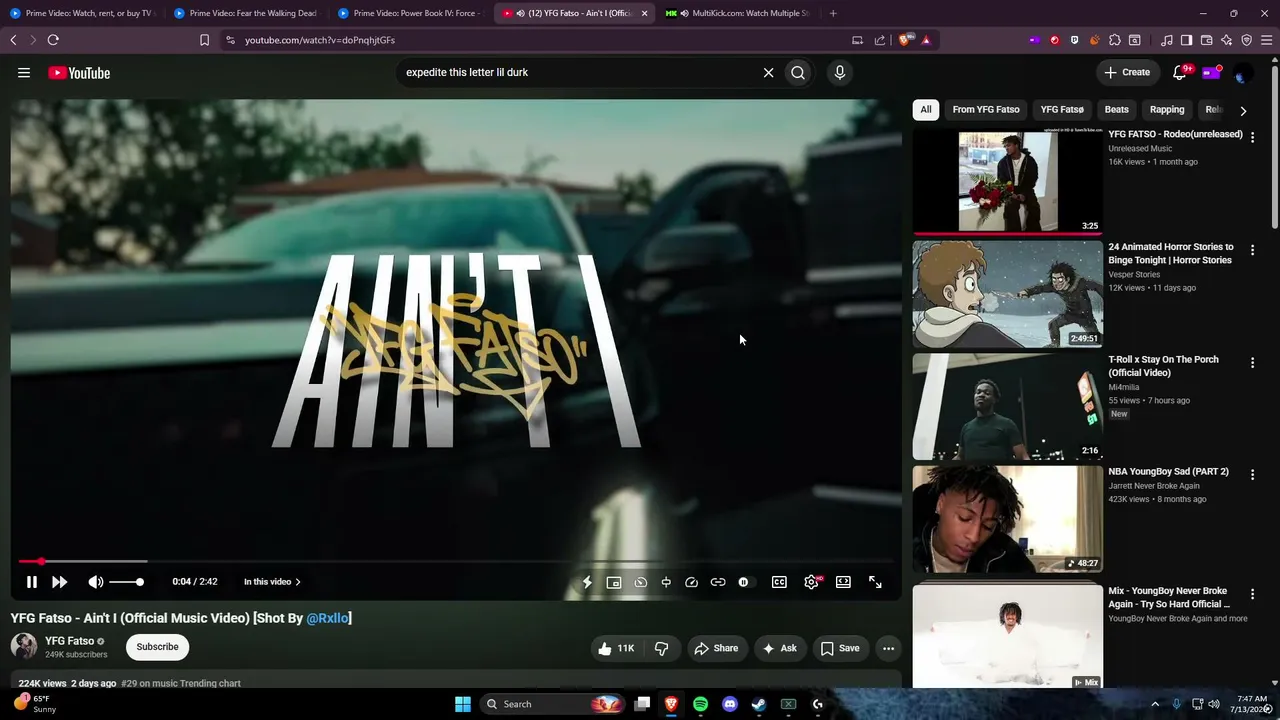Save the video to a playlist

click(840, 648)
